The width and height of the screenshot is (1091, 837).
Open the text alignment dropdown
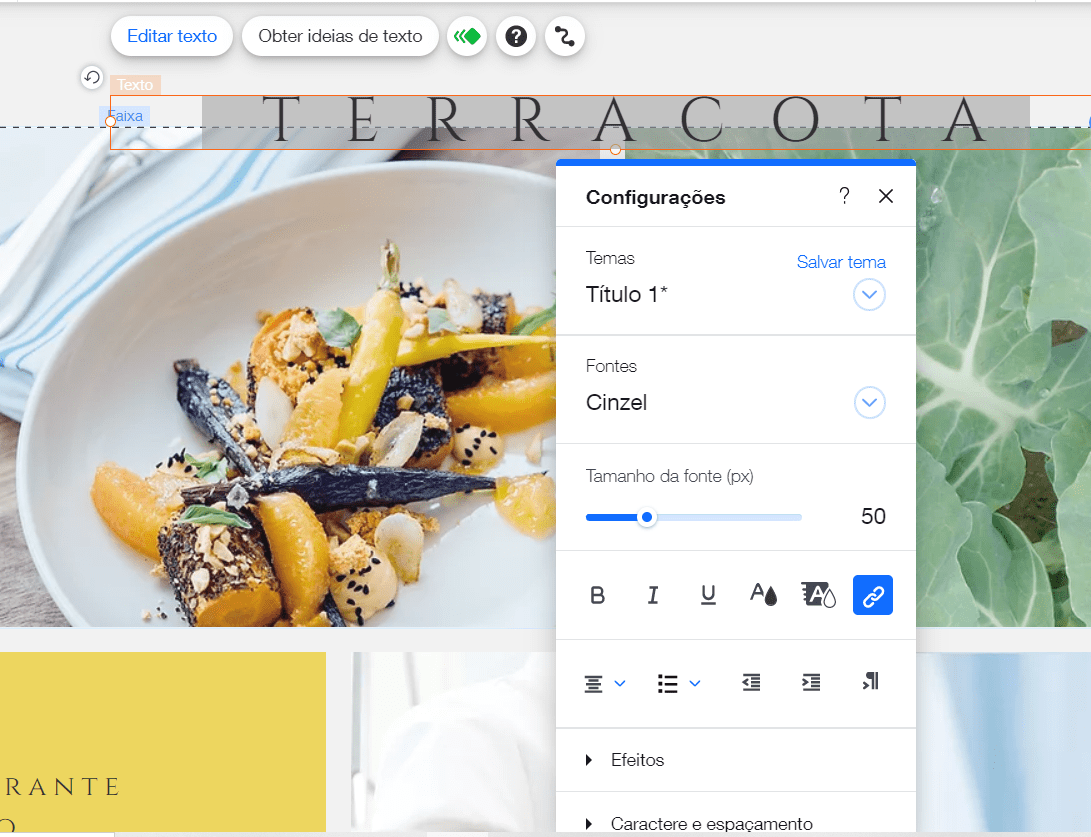click(605, 684)
